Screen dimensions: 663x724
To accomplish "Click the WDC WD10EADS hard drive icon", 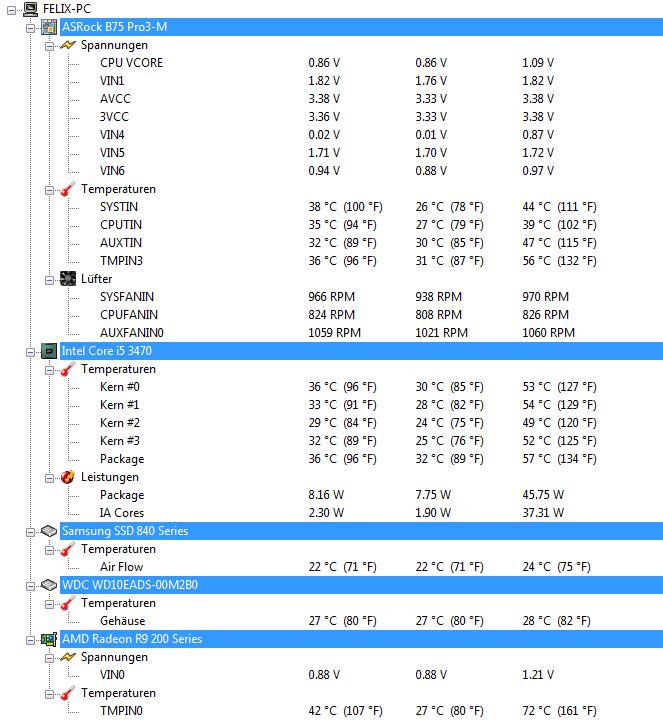I will (x=49, y=585).
